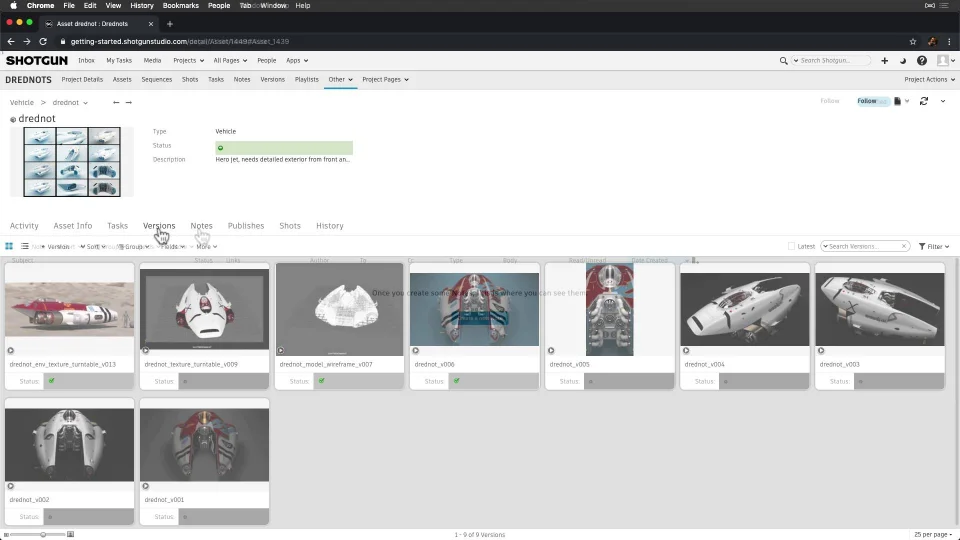Click the green asset Status field
The width and height of the screenshot is (960, 540).
coord(284,148)
